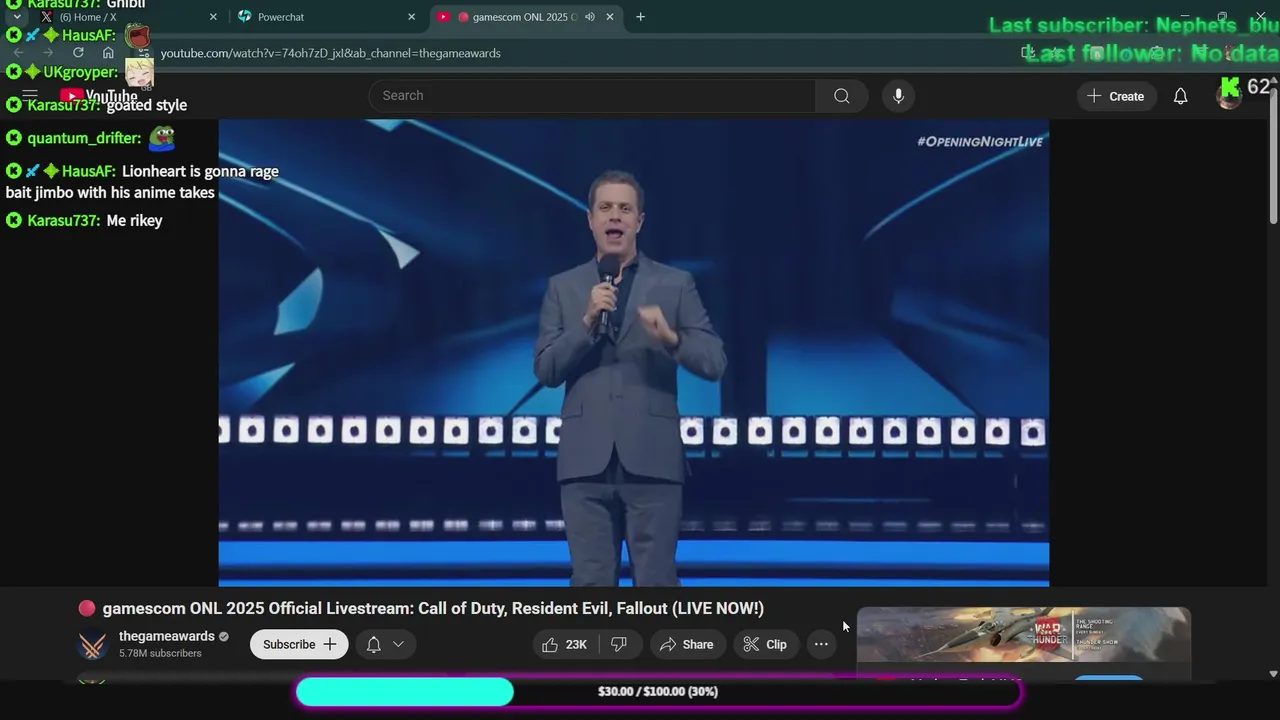Create a Clip of the video
This screenshot has width=1280, height=720.
(x=765, y=644)
